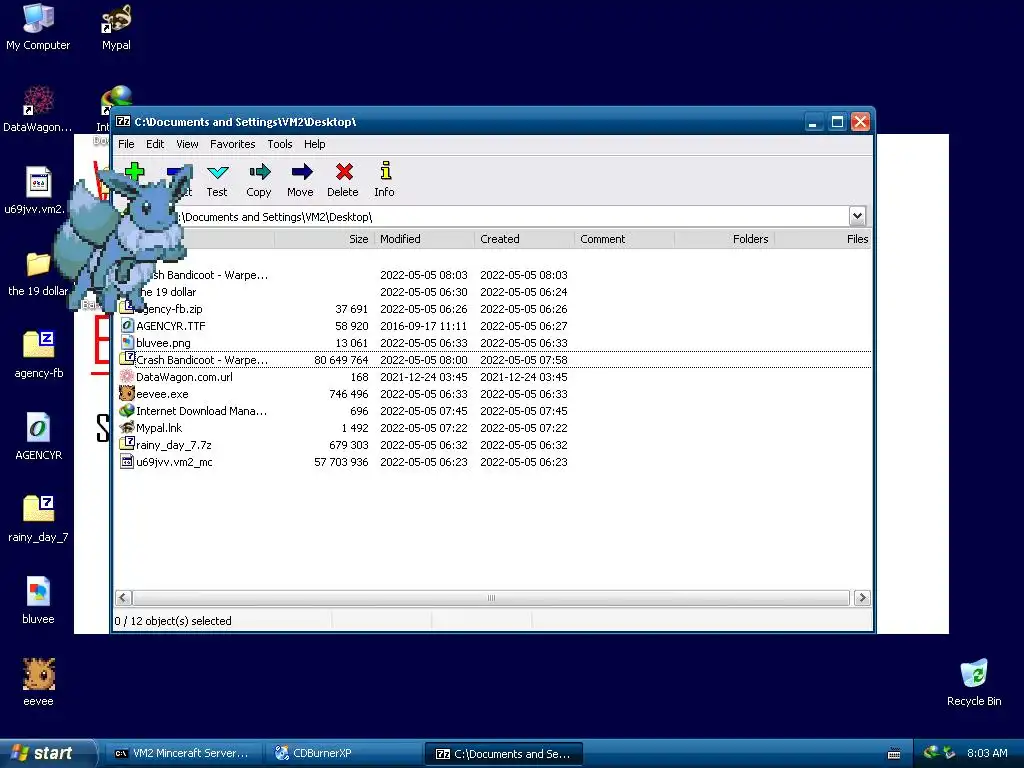Open the Favorites menu
This screenshot has width=1024, height=768.
pyautogui.click(x=232, y=144)
